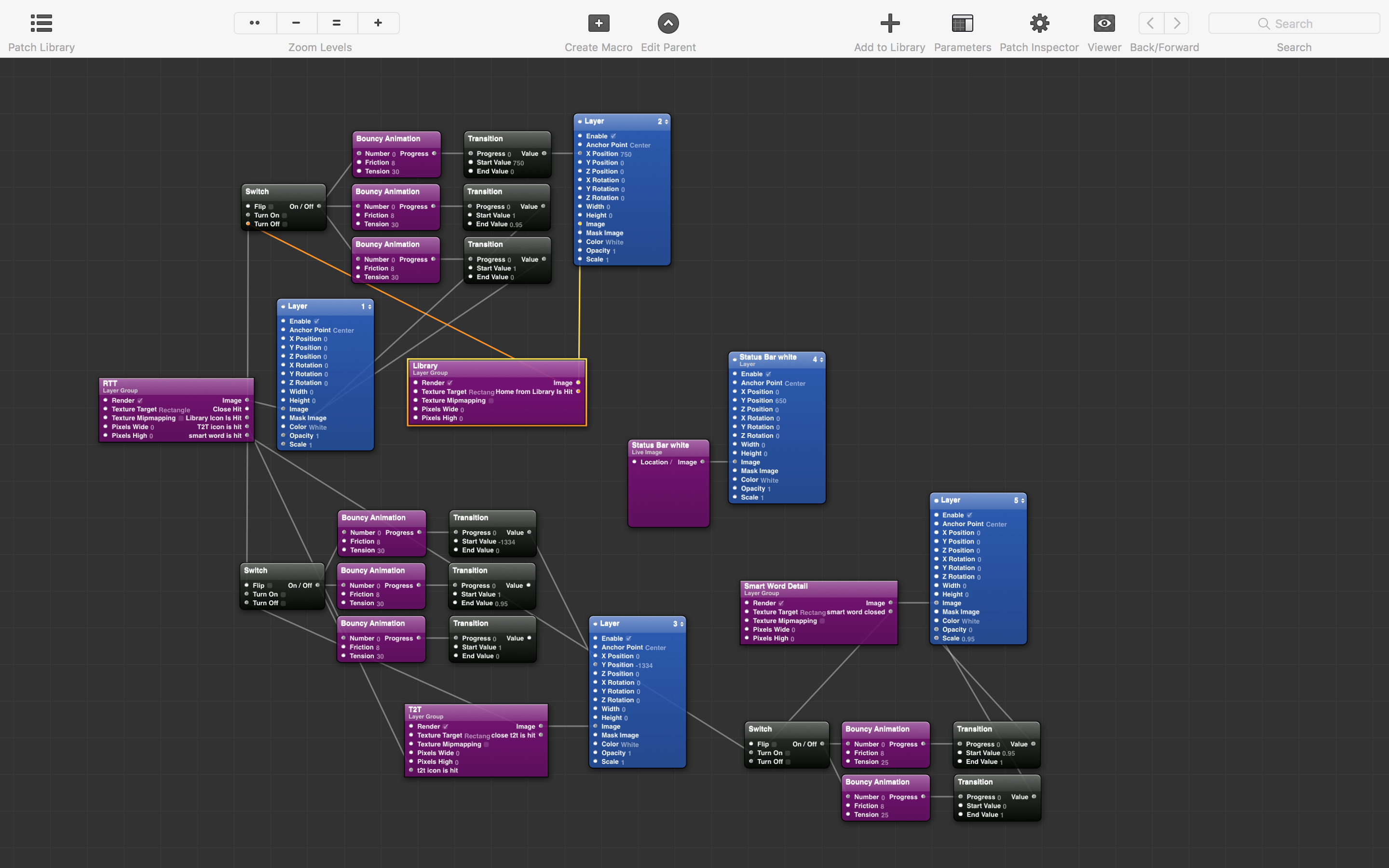Click the Create Macro icon
The width and height of the screenshot is (1389, 868).
point(598,24)
